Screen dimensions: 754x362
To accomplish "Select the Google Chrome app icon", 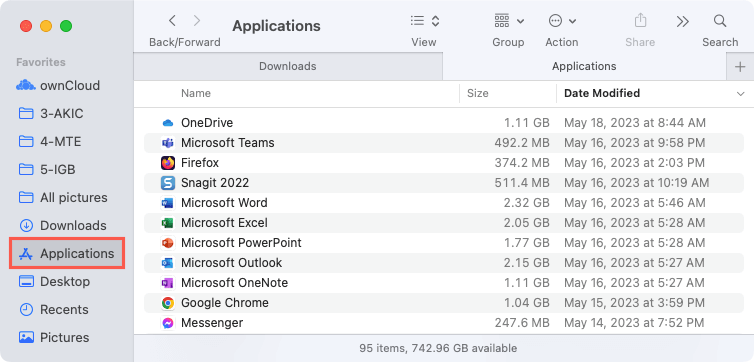I will 167,303.
